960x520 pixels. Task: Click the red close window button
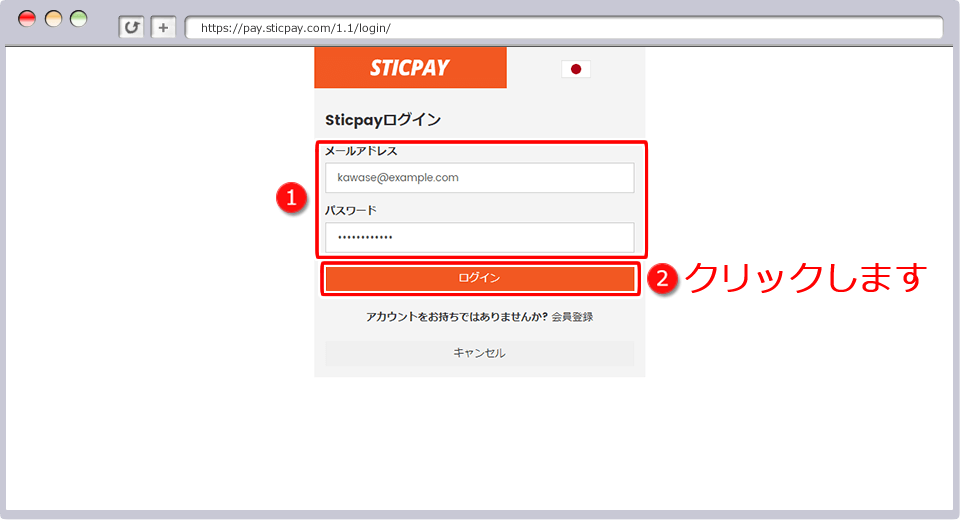click(x=27, y=19)
